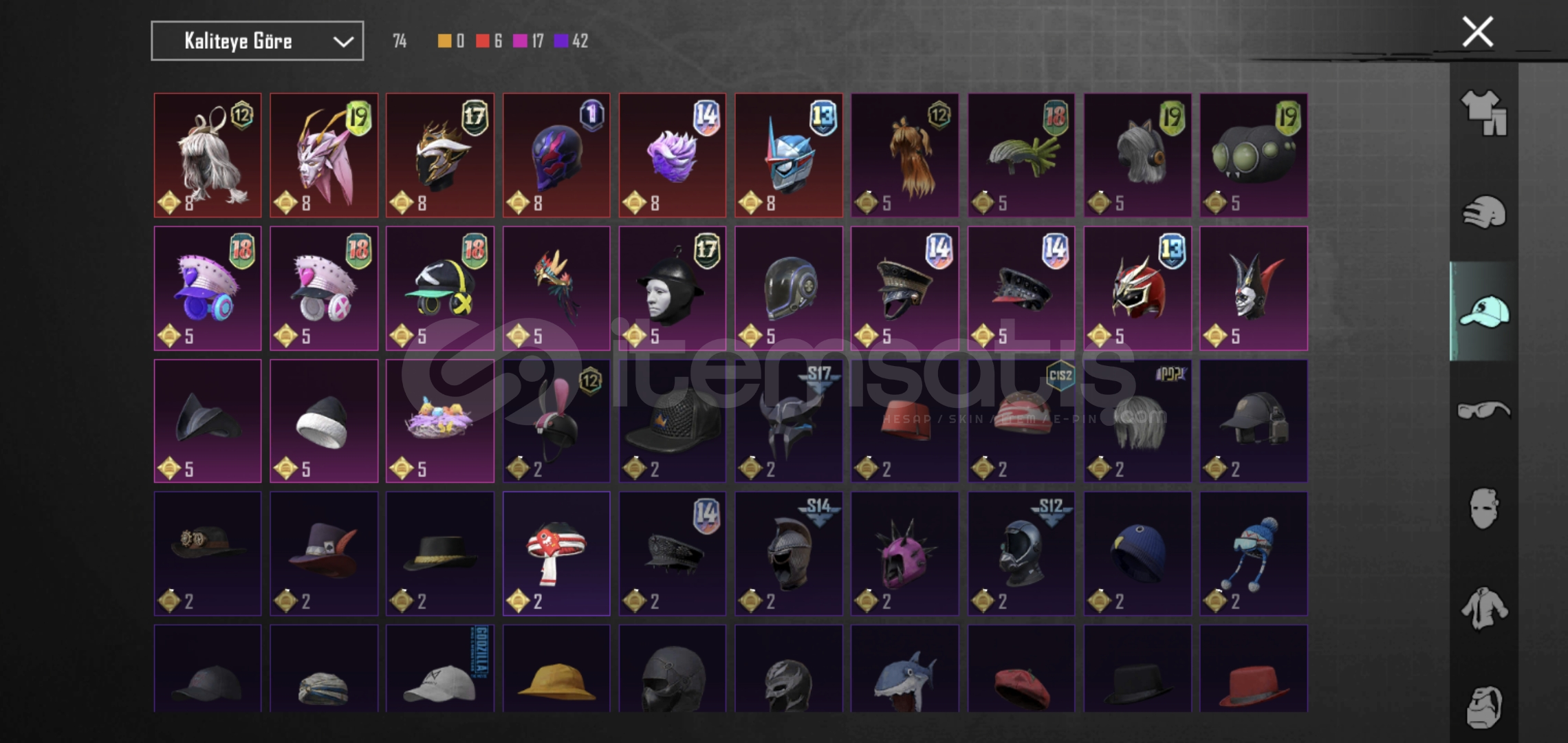Select the helmet category icon in sidebar
This screenshot has height=743, width=1568.
click(x=1483, y=212)
